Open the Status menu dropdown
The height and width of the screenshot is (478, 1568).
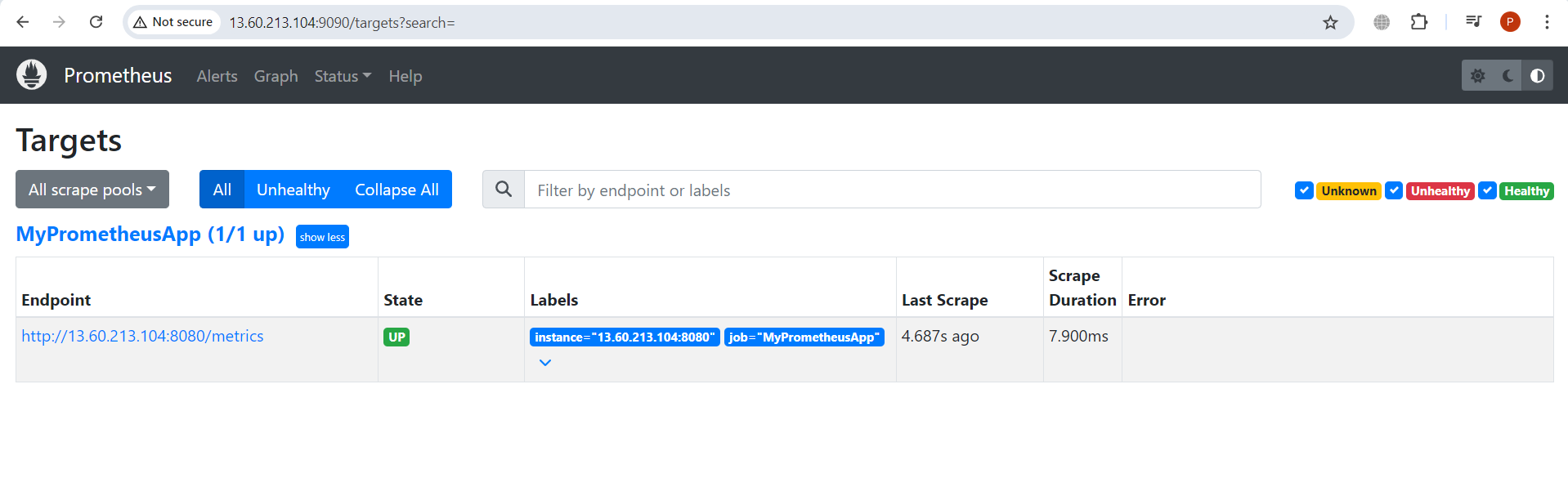pyautogui.click(x=343, y=76)
